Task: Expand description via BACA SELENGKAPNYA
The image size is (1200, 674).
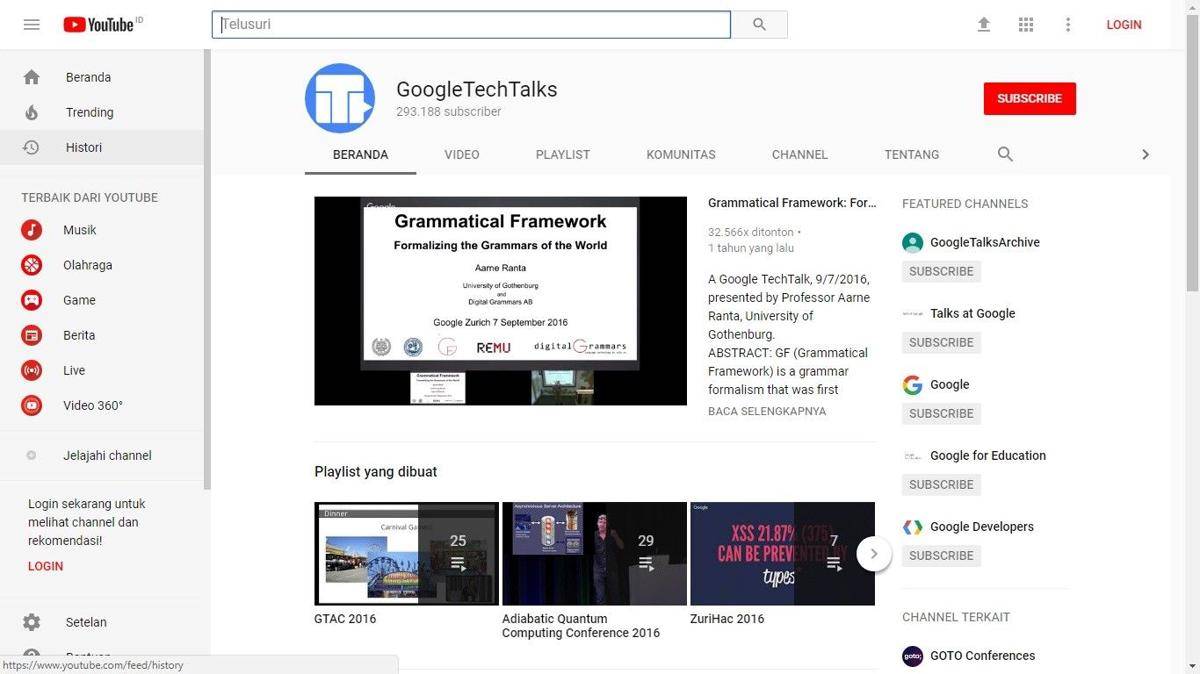Action: [x=767, y=411]
